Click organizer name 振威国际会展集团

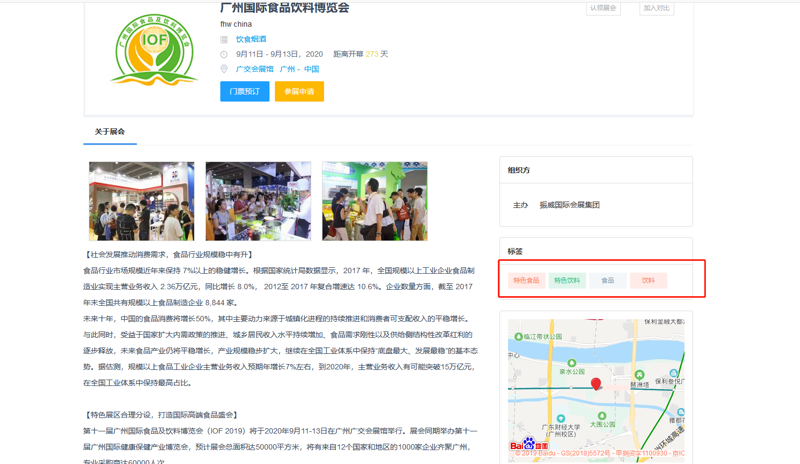click(x=569, y=205)
